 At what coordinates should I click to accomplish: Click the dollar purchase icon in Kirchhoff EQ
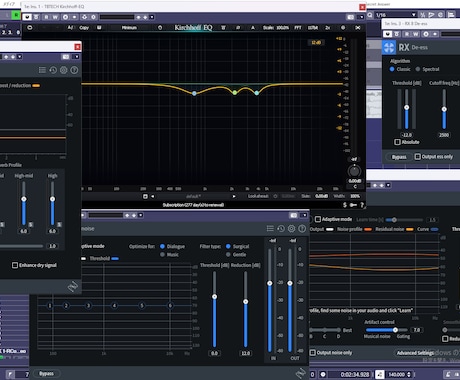pos(345,205)
